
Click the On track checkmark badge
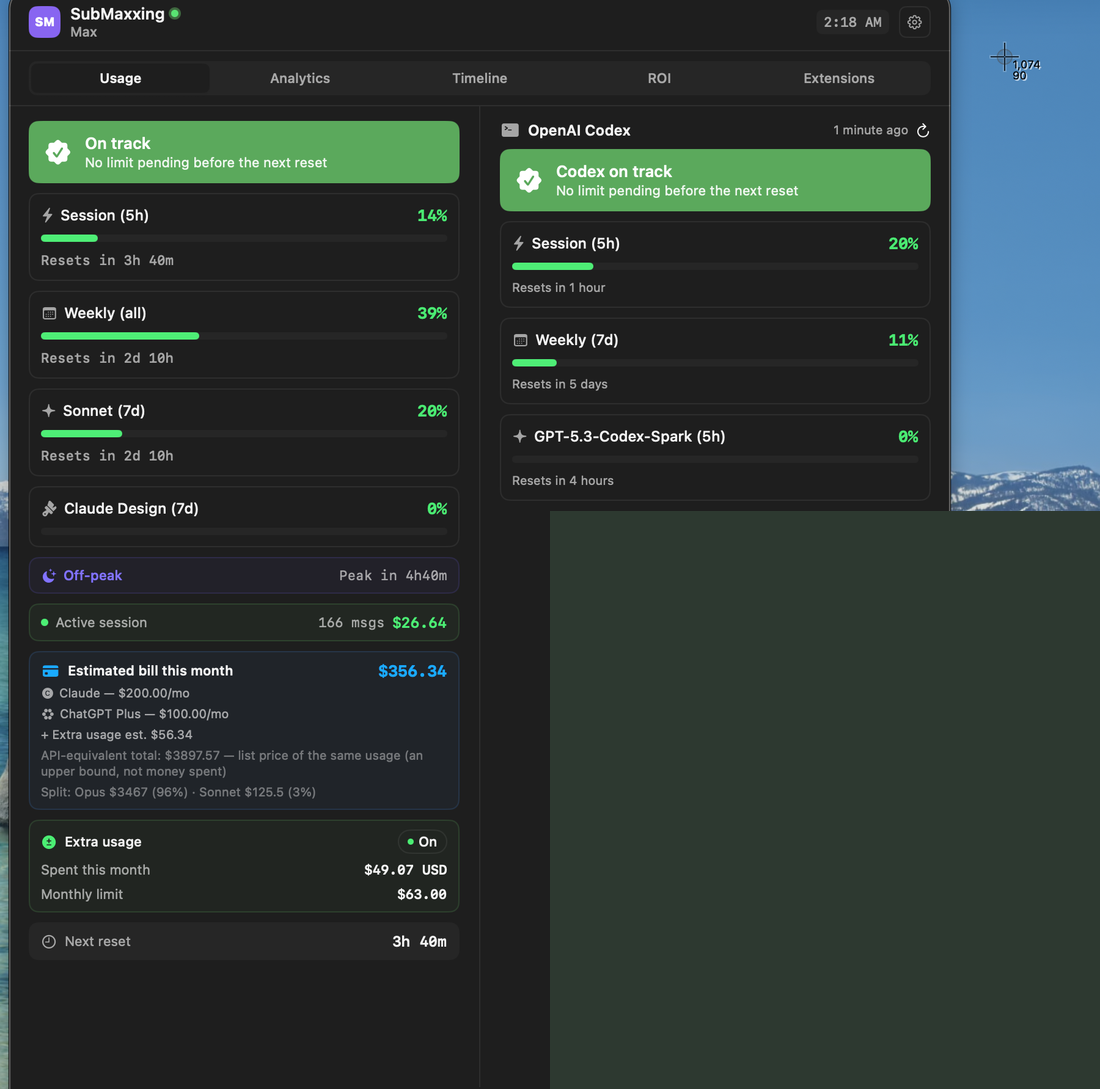(x=58, y=152)
